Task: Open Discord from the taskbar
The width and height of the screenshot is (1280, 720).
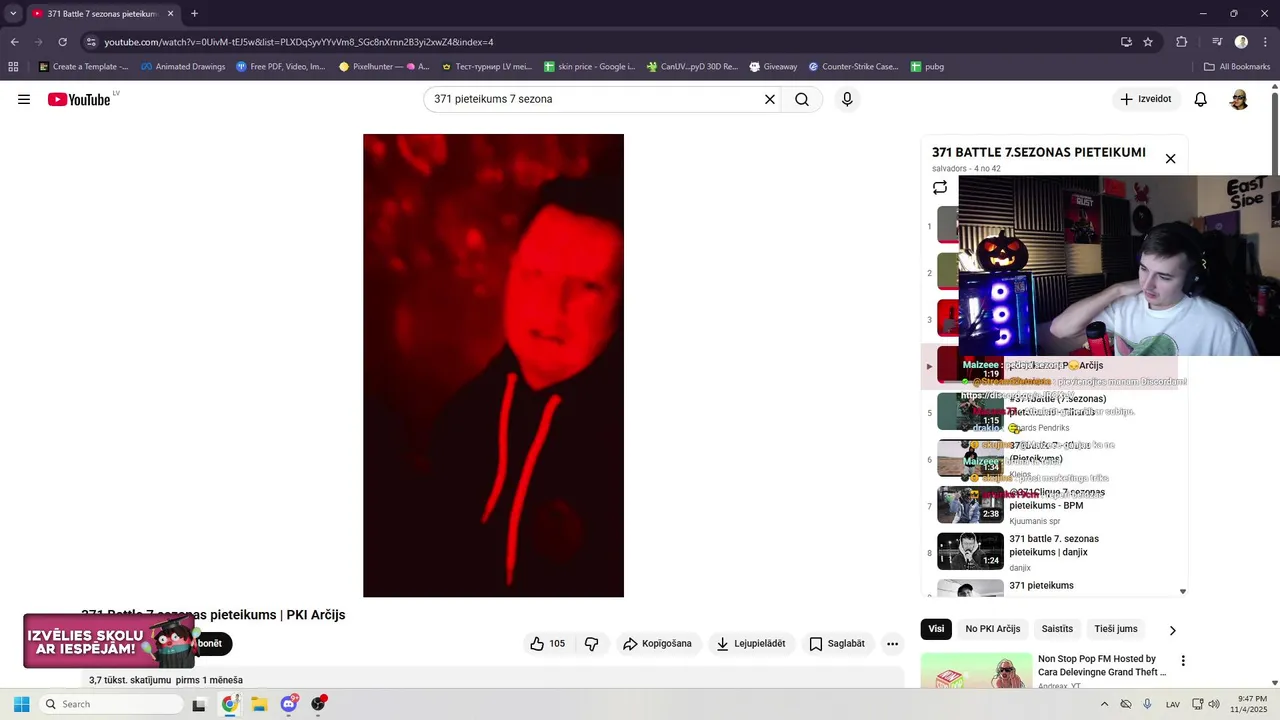Action: (289, 704)
